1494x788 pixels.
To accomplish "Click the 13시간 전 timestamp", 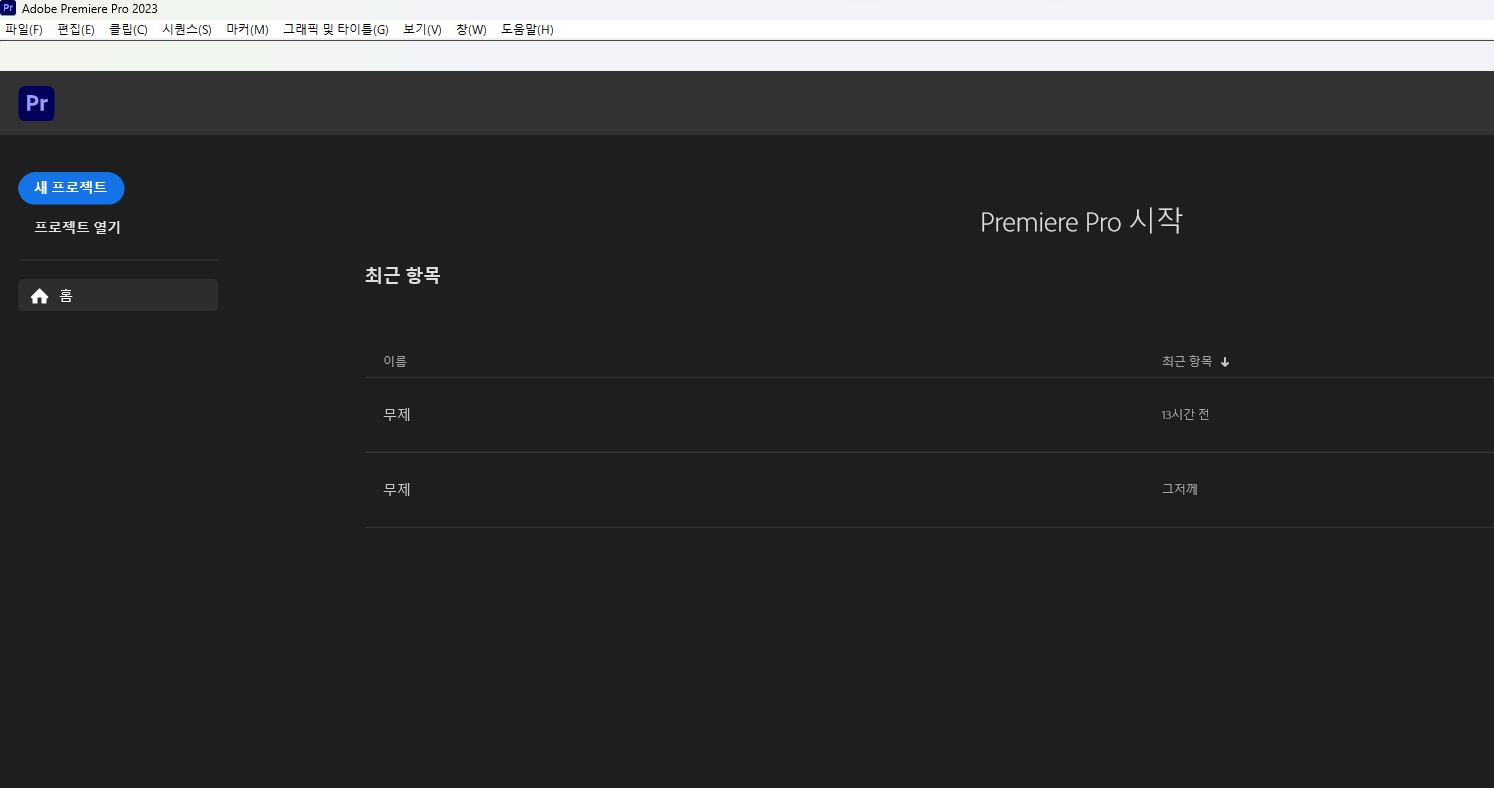I will pyautogui.click(x=1185, y=415).
